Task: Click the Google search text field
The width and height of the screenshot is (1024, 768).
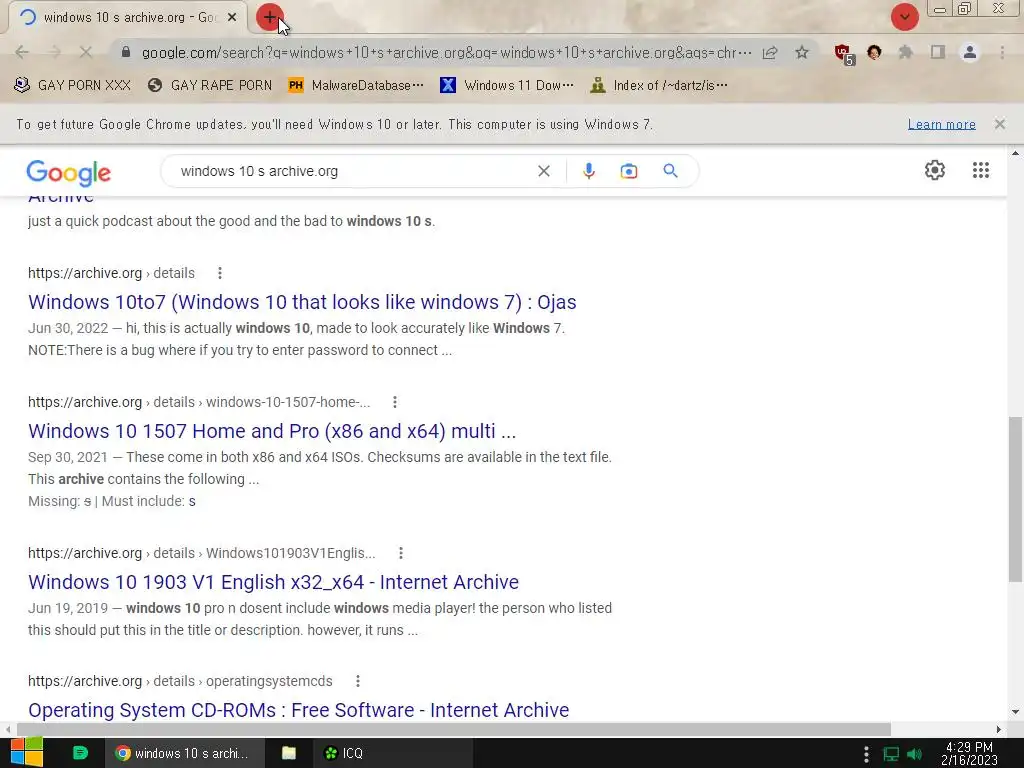Action: coord(353,171)
